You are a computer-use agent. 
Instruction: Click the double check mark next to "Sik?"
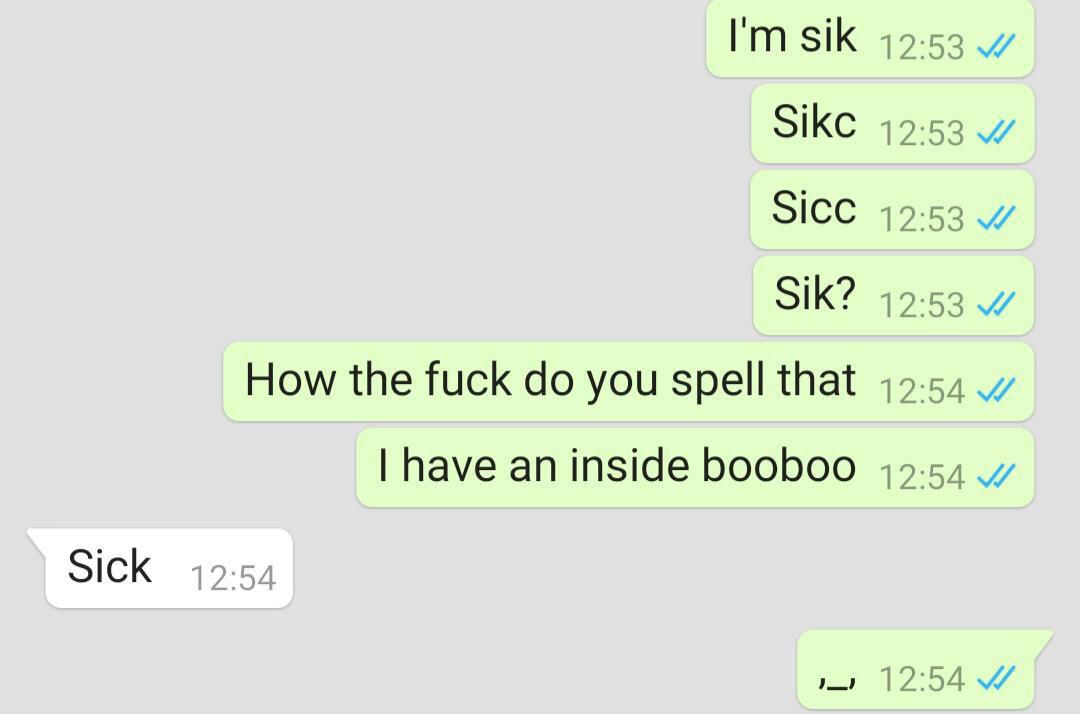pyautogui.click(x=996, y=304)
